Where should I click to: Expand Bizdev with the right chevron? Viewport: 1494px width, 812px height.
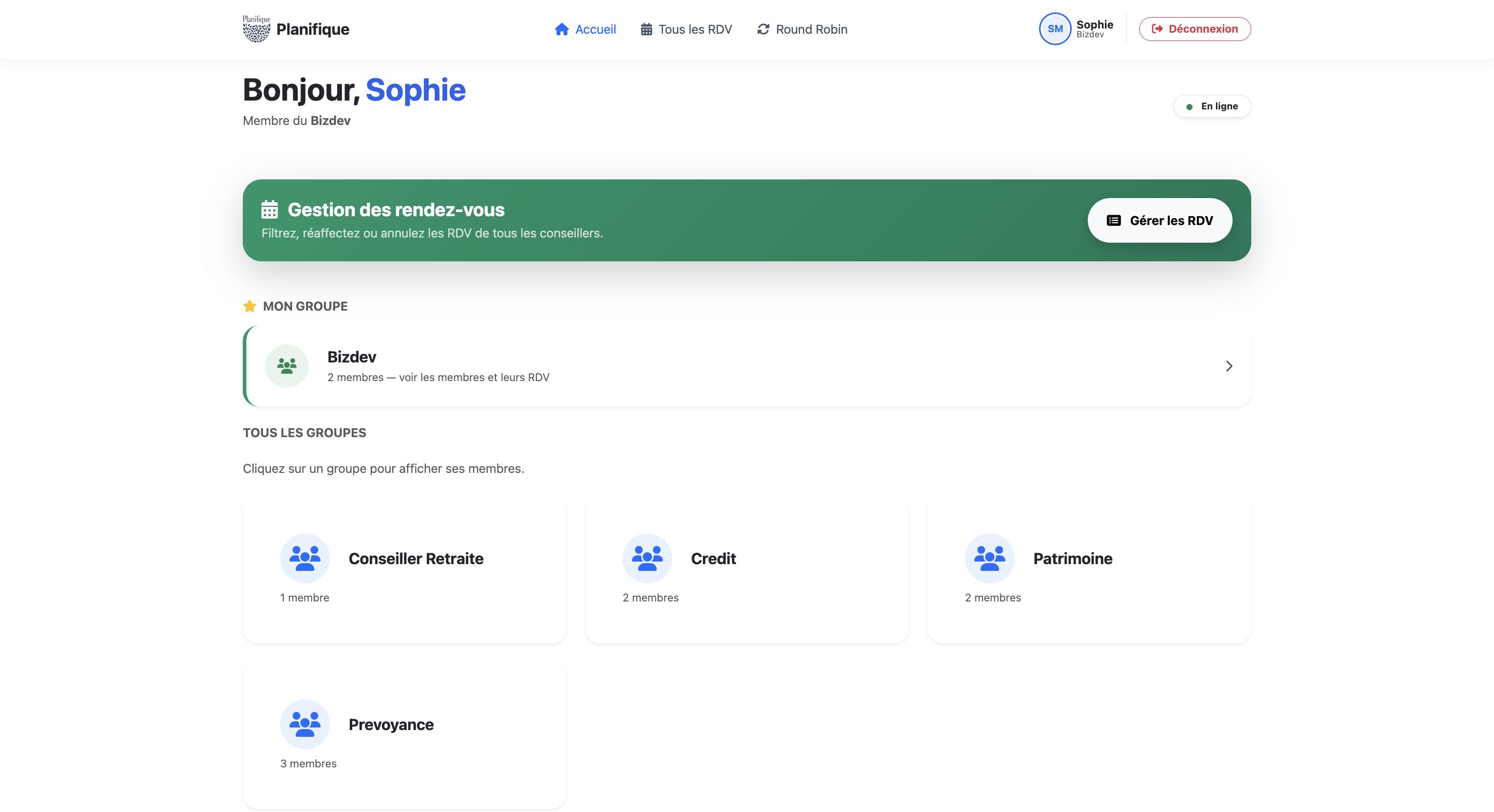pos(1229,366)
